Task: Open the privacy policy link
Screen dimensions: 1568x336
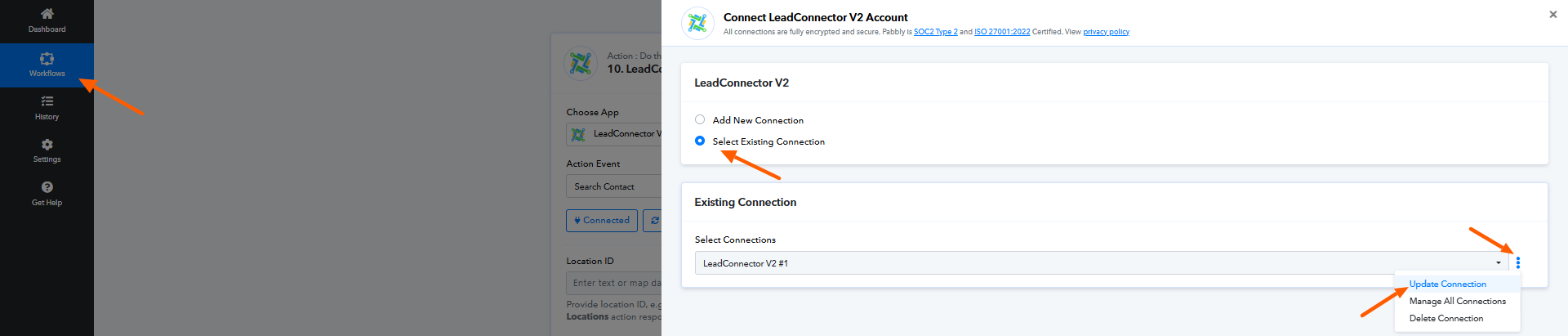Action: coord(1107,32)
